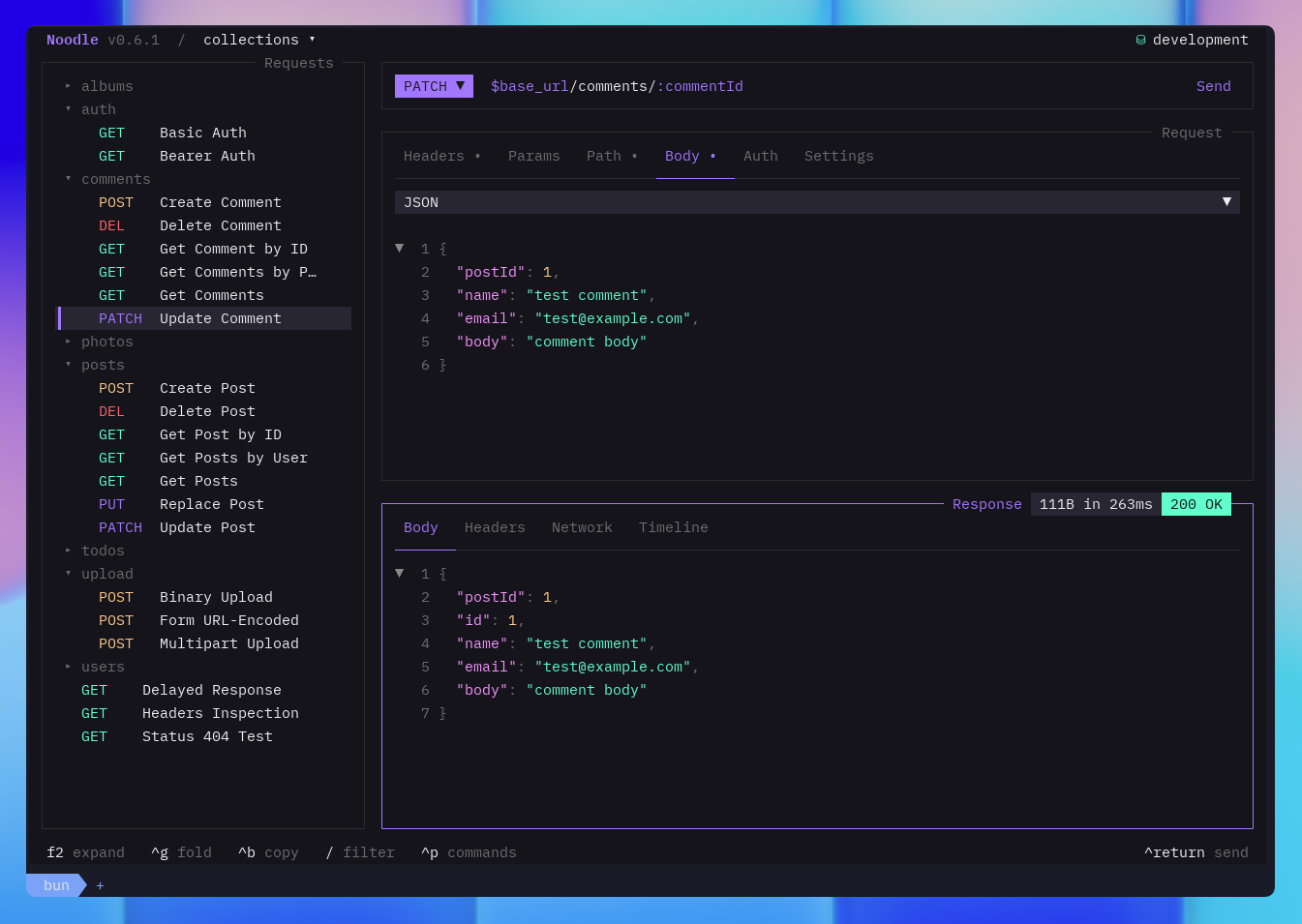1302x924 pixels.
Task: Select the Bearer Auth request
Action: click(205, 156)
